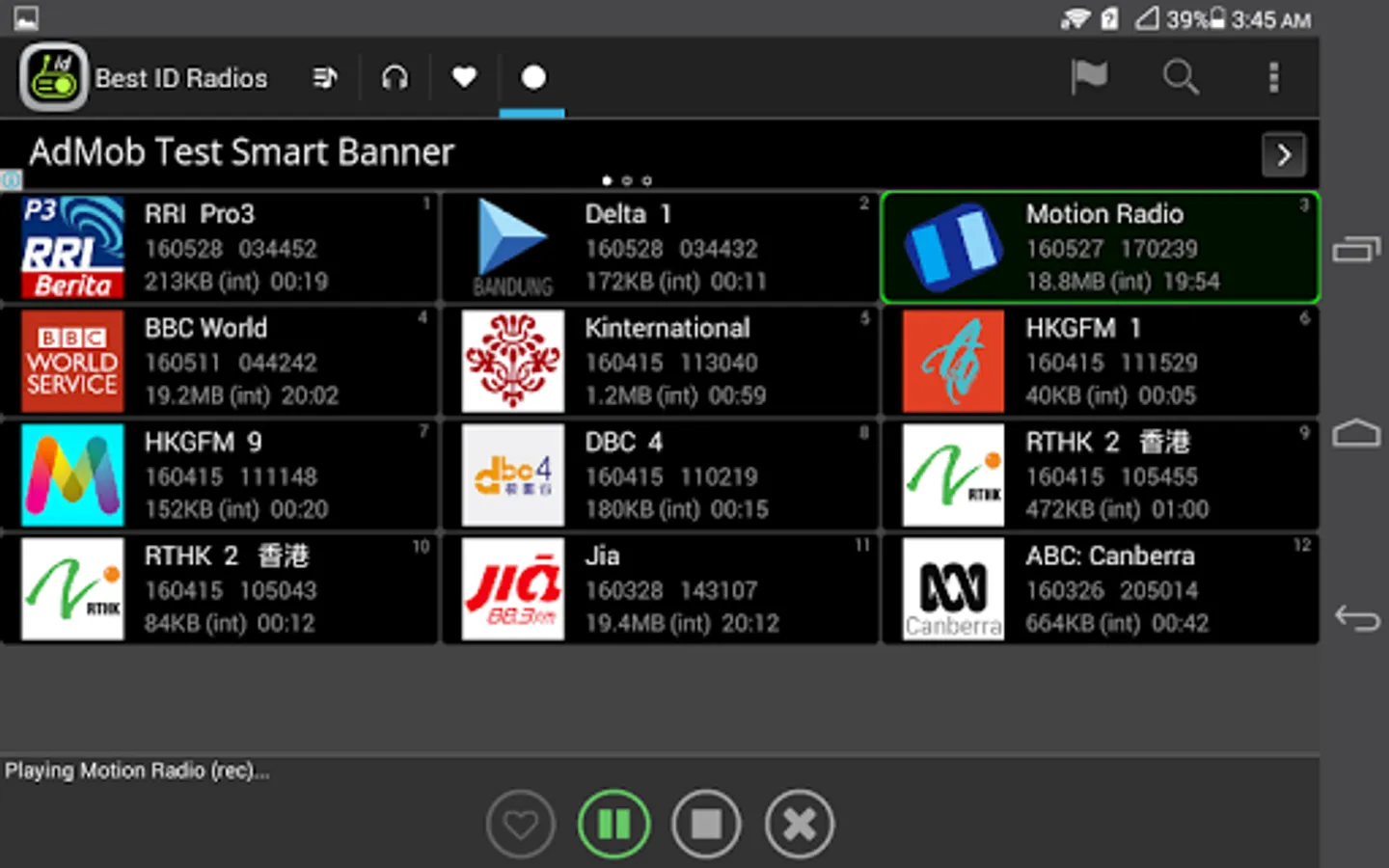Select RRI Pro3 recording title
The height and width of the screenshot is (868, 1389).
pos(200,214)
